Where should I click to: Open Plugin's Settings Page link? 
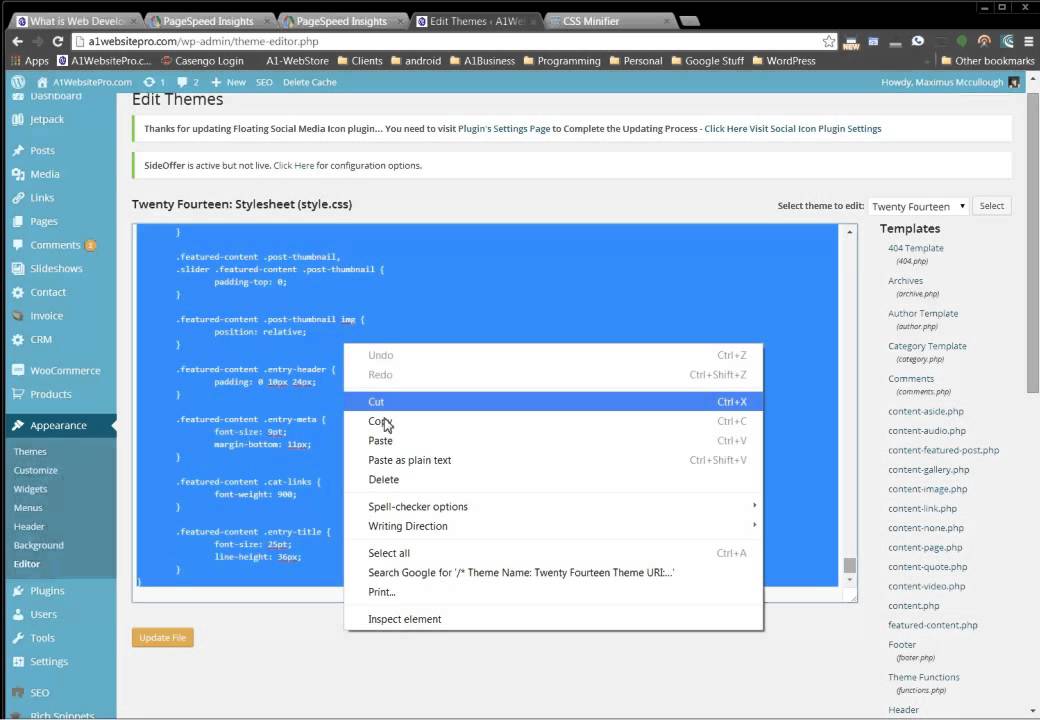[x=504, y=129]
